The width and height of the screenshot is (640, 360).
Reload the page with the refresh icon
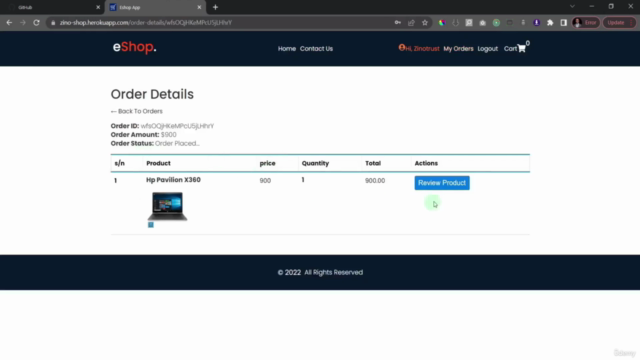coord(36,23)
